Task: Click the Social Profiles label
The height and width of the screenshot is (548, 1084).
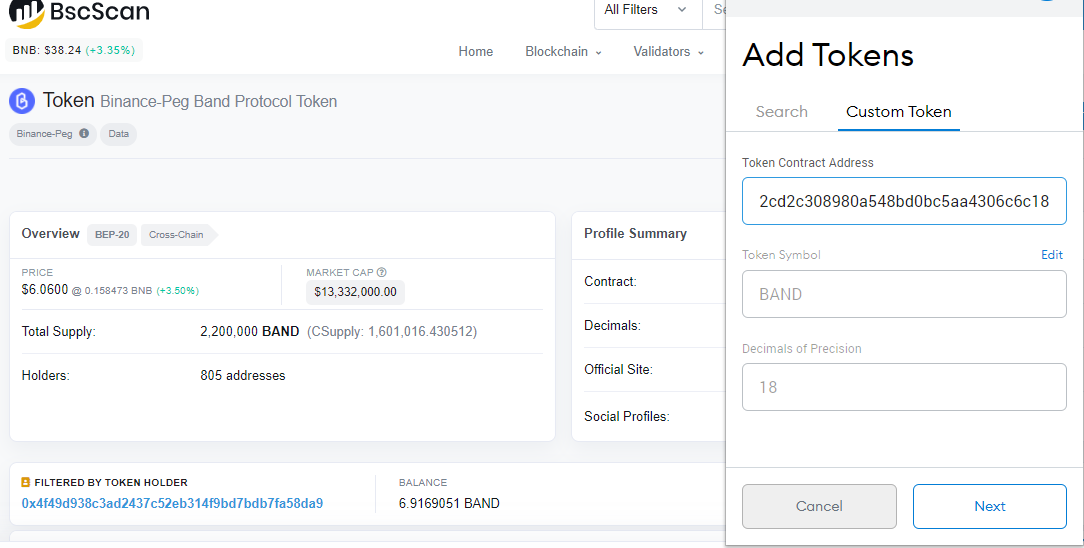Action: click(x=626, y=417)
